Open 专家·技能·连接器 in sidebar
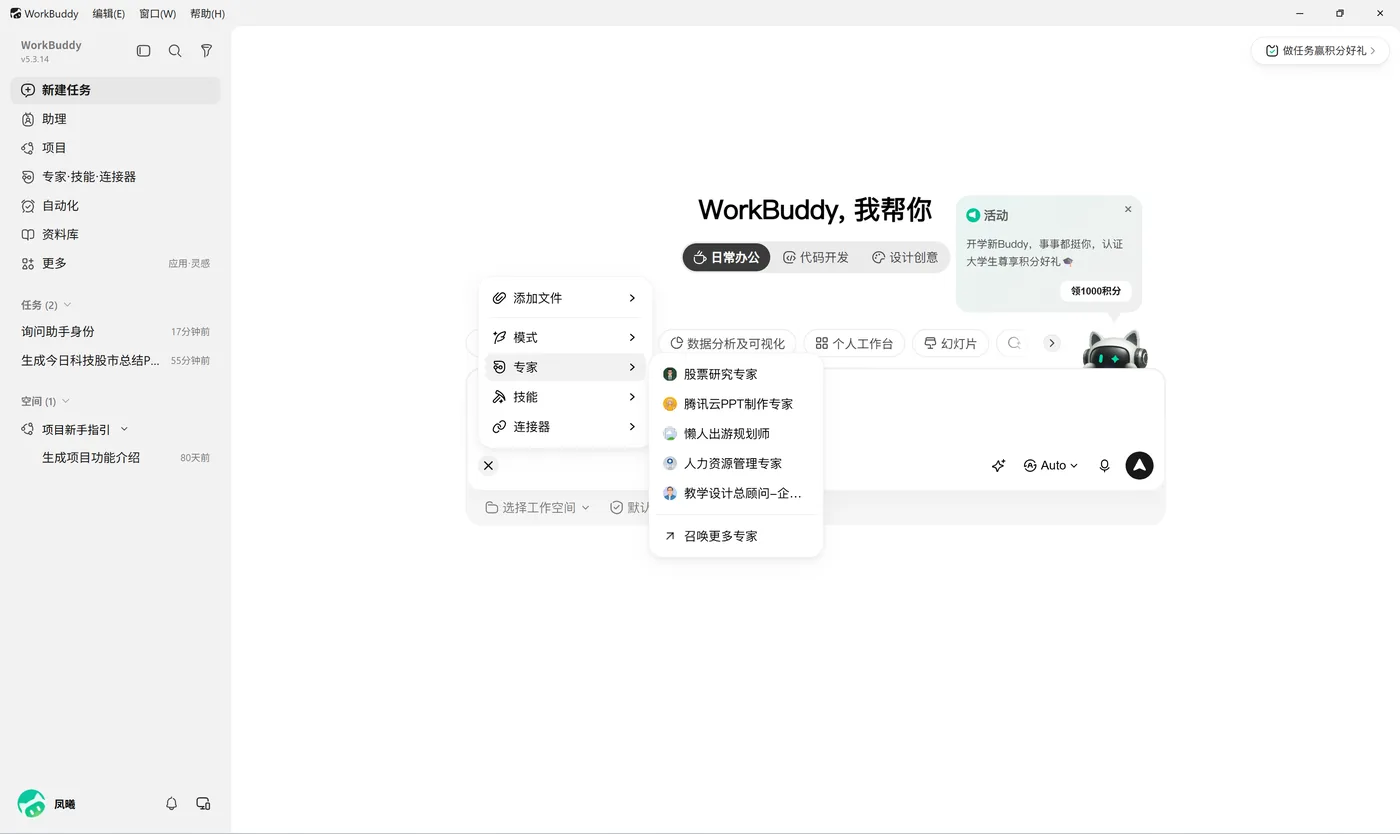Screen dimensions: 1400x834 click(115, 177)
